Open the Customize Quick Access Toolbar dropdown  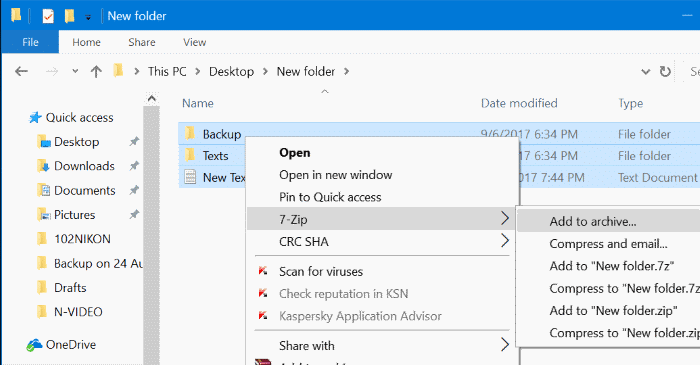pyautogui.click(x=88, y=17)
